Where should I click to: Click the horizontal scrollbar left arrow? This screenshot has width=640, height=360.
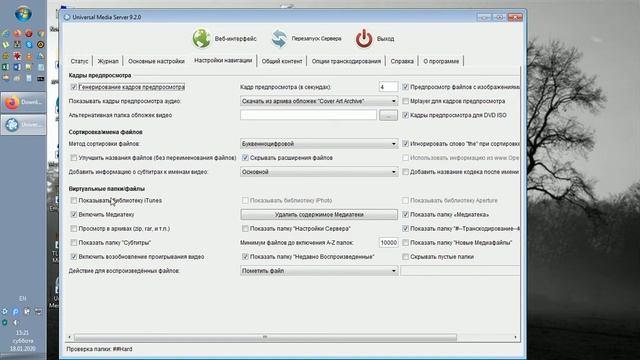[69, 337]
